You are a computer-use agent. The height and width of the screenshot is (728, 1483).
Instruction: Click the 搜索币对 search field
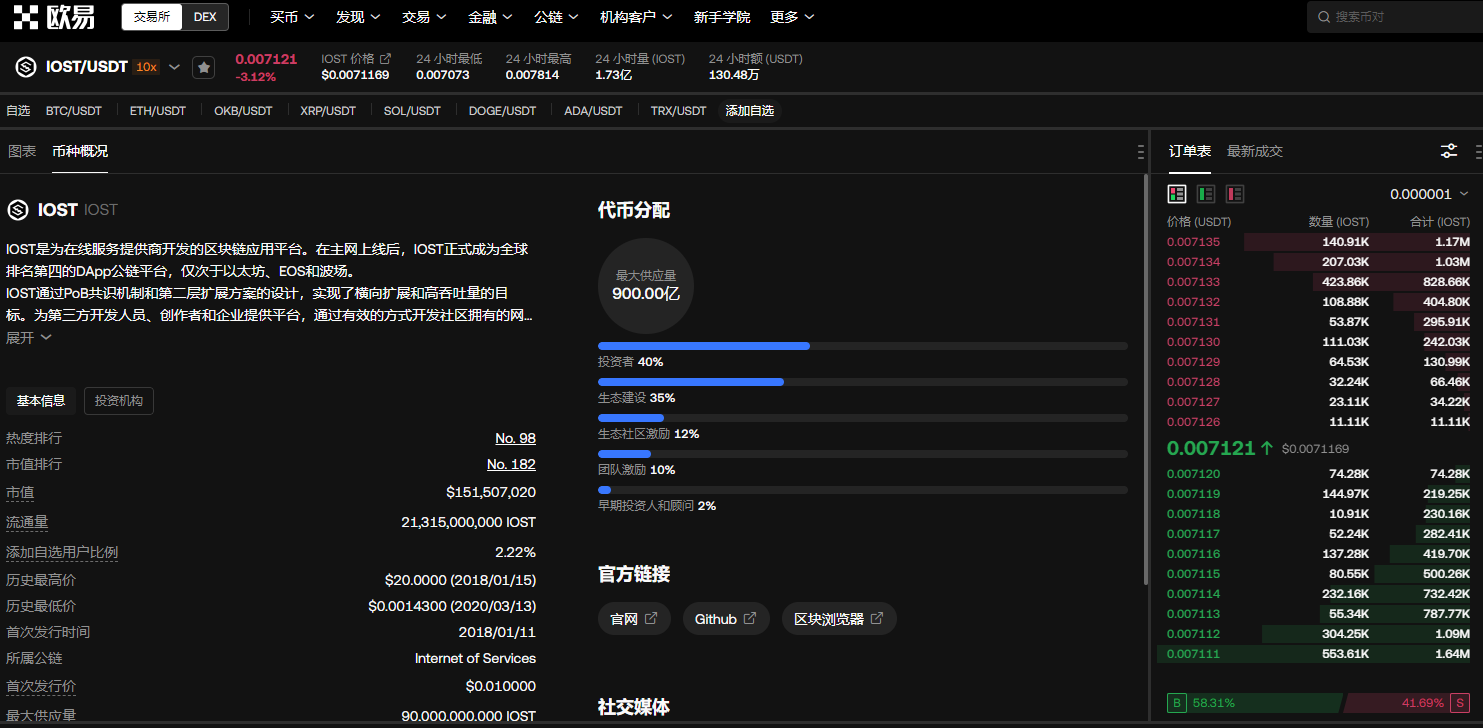click(1400, 17)
